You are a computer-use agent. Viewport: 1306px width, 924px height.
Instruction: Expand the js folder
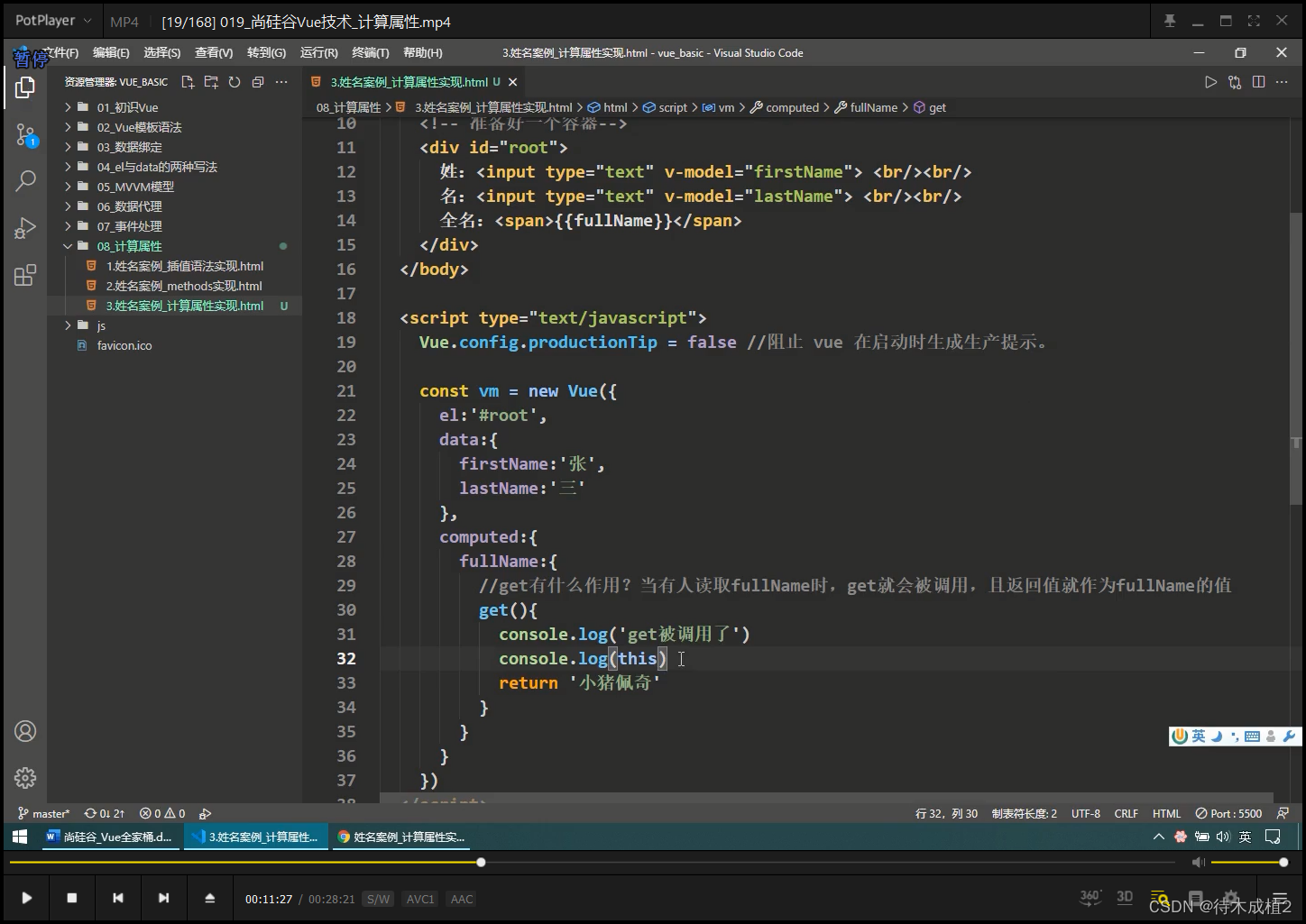[x=173, y=325]
